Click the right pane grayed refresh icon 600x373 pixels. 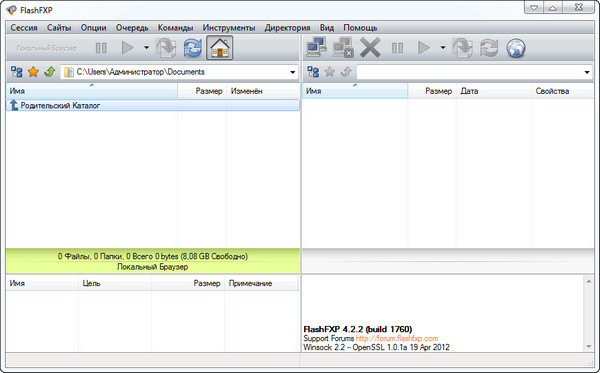(489, 48)
